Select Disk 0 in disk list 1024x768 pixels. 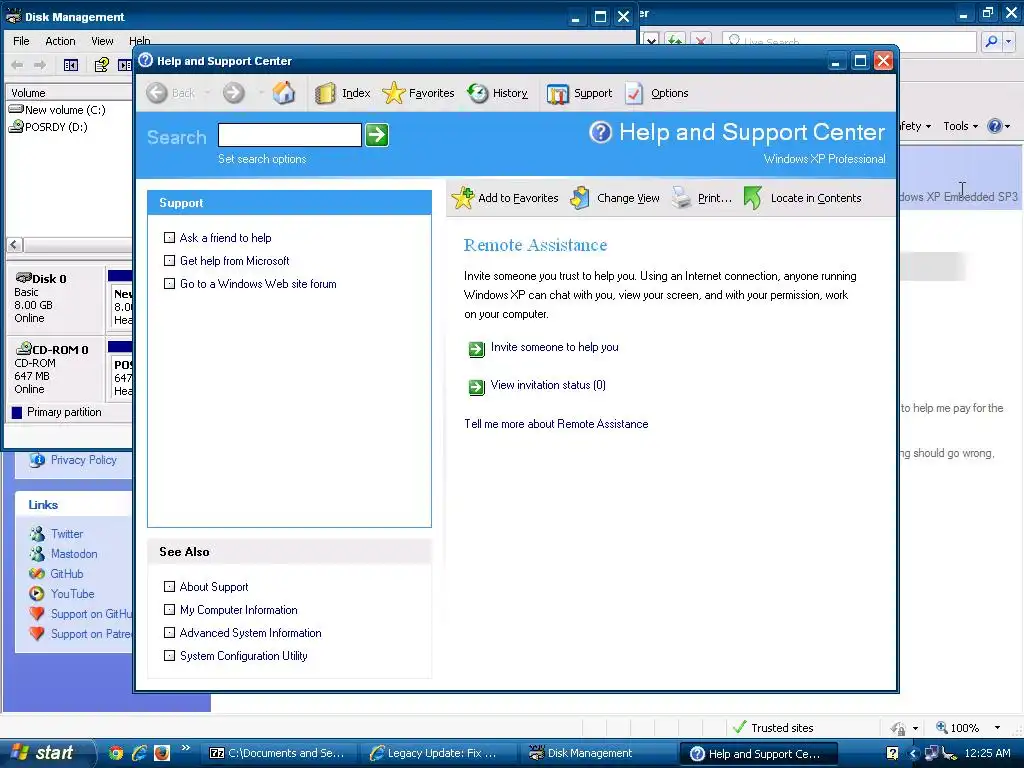pos(55,298)
